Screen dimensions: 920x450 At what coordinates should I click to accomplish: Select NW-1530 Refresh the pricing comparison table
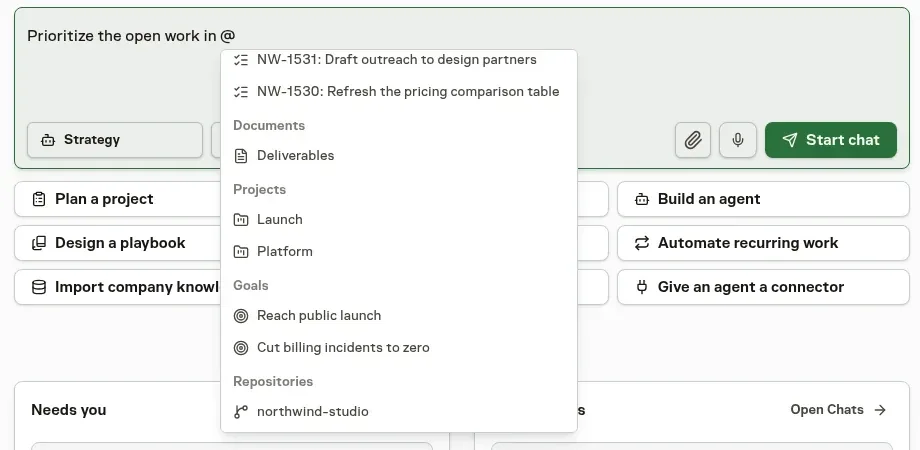pos(399,92)
